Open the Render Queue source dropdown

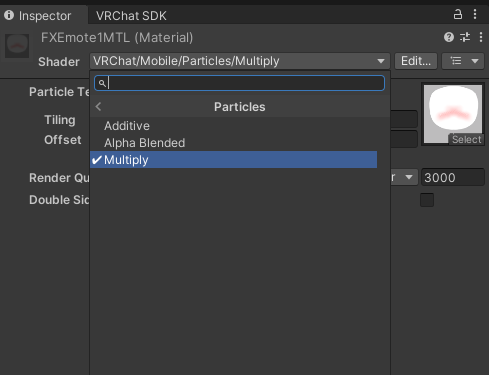(x=404, y=177)
